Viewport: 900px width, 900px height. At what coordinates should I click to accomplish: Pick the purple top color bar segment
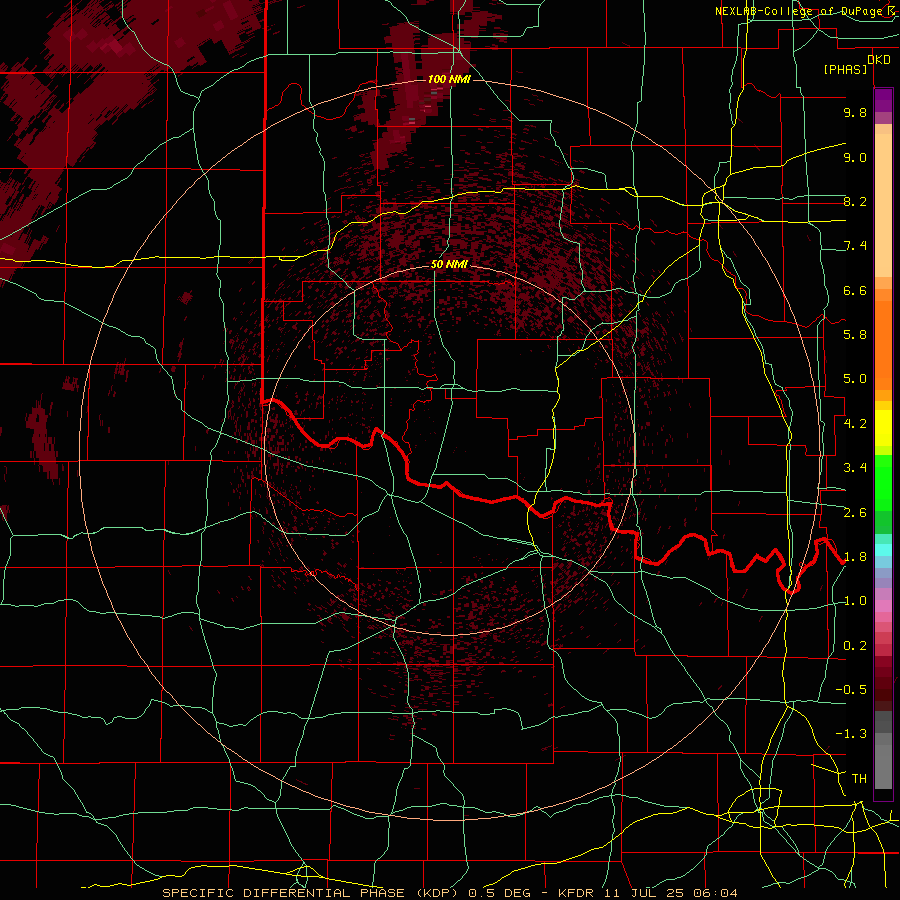[x=883, y=100]
